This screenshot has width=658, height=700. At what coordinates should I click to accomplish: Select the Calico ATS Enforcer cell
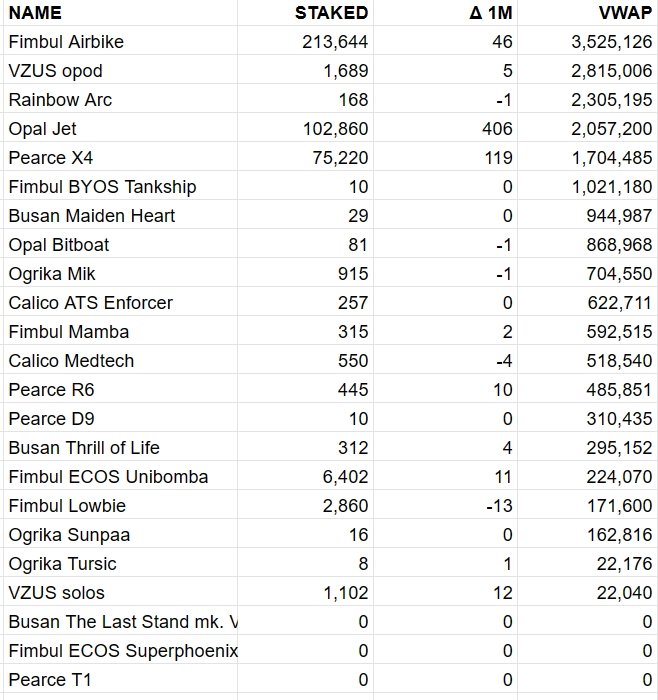pos(90,303)
